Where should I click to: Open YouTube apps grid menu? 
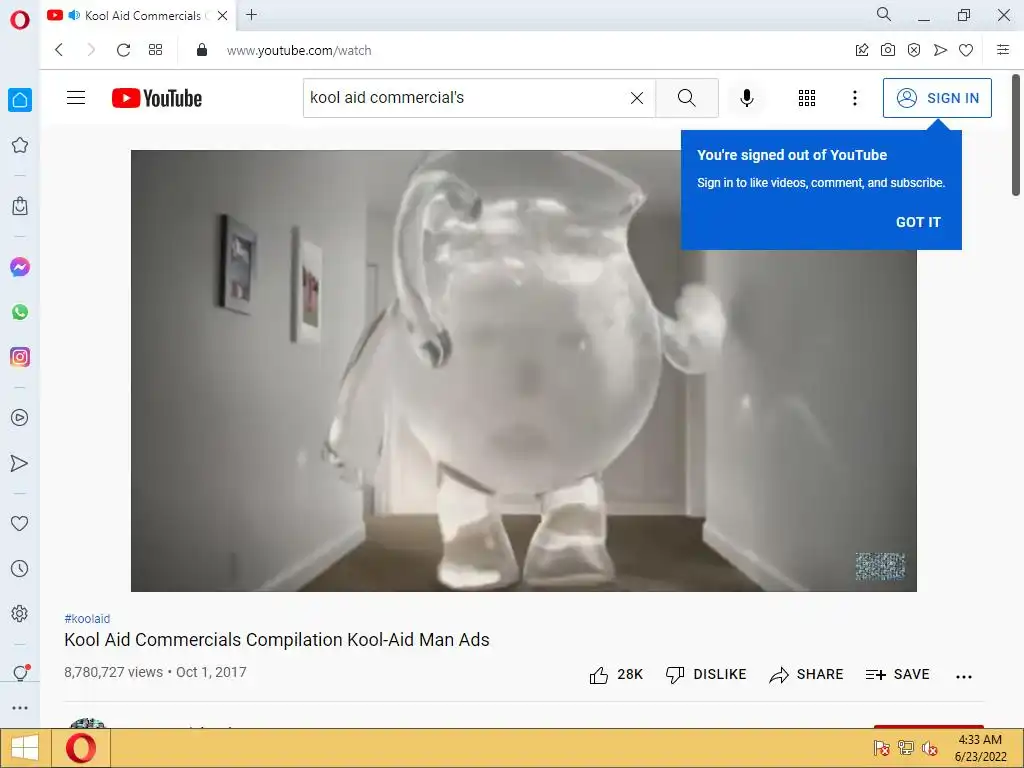[x=807, y=98]
